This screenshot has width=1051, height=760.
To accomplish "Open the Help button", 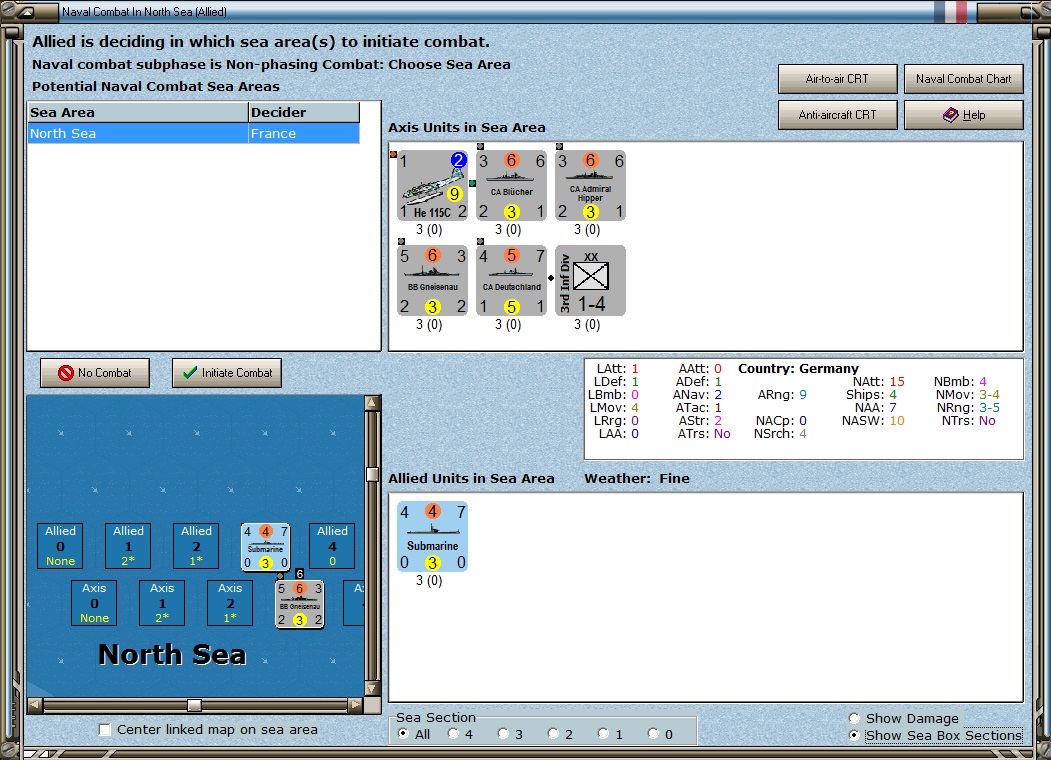I will (963, 115).
